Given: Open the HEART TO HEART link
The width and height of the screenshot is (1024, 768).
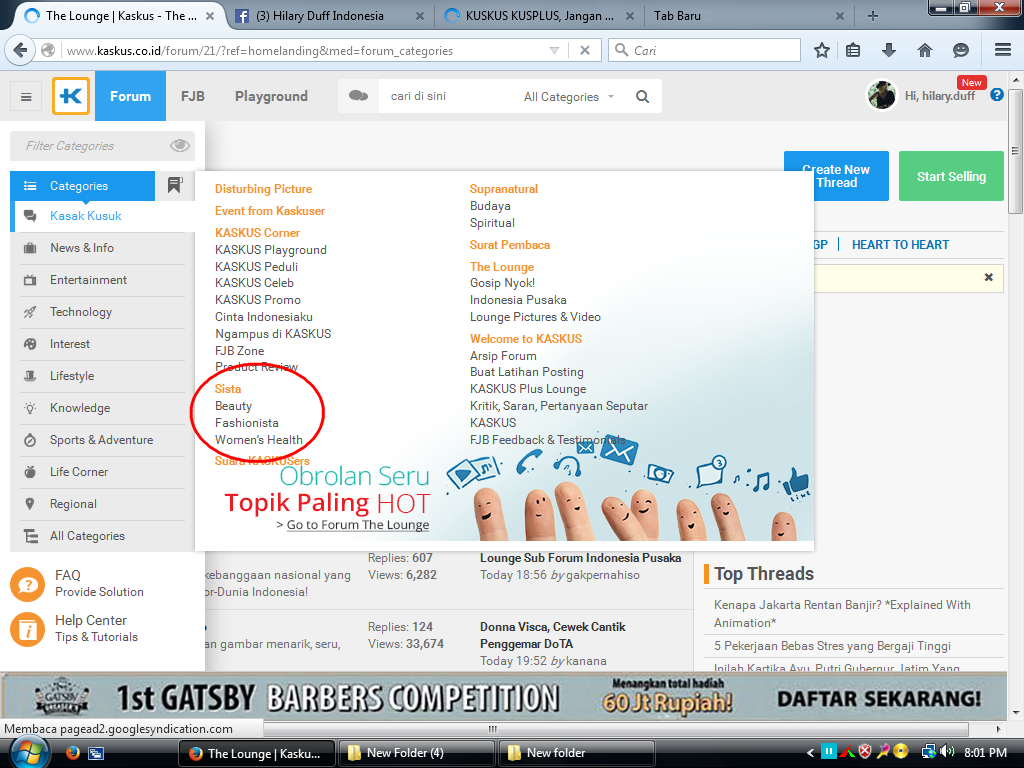Looking at the screenshot, I should point(900,244).
